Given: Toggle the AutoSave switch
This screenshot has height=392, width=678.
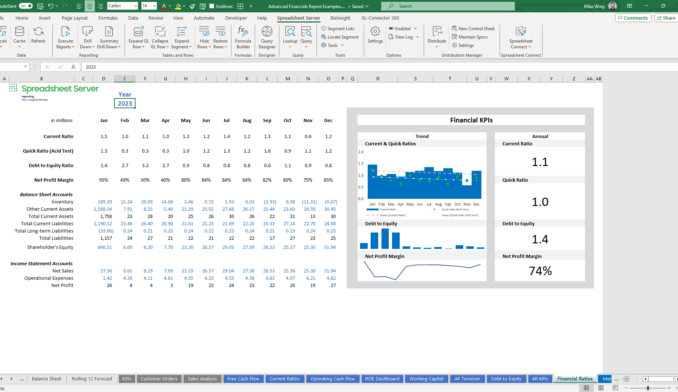Looking at the screenshot, I should pos(26,6).
